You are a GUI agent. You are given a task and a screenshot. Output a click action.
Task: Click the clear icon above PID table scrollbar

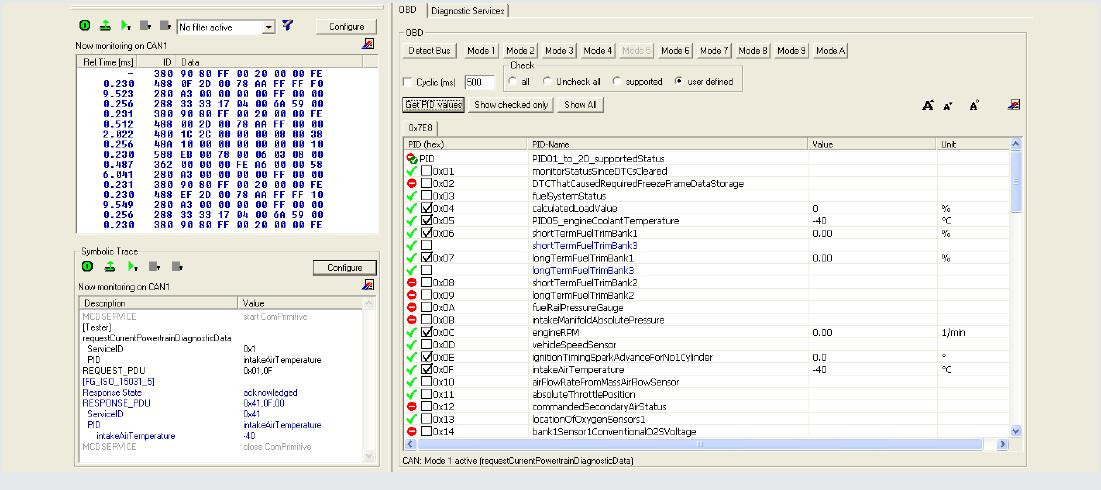point(1014,105)
